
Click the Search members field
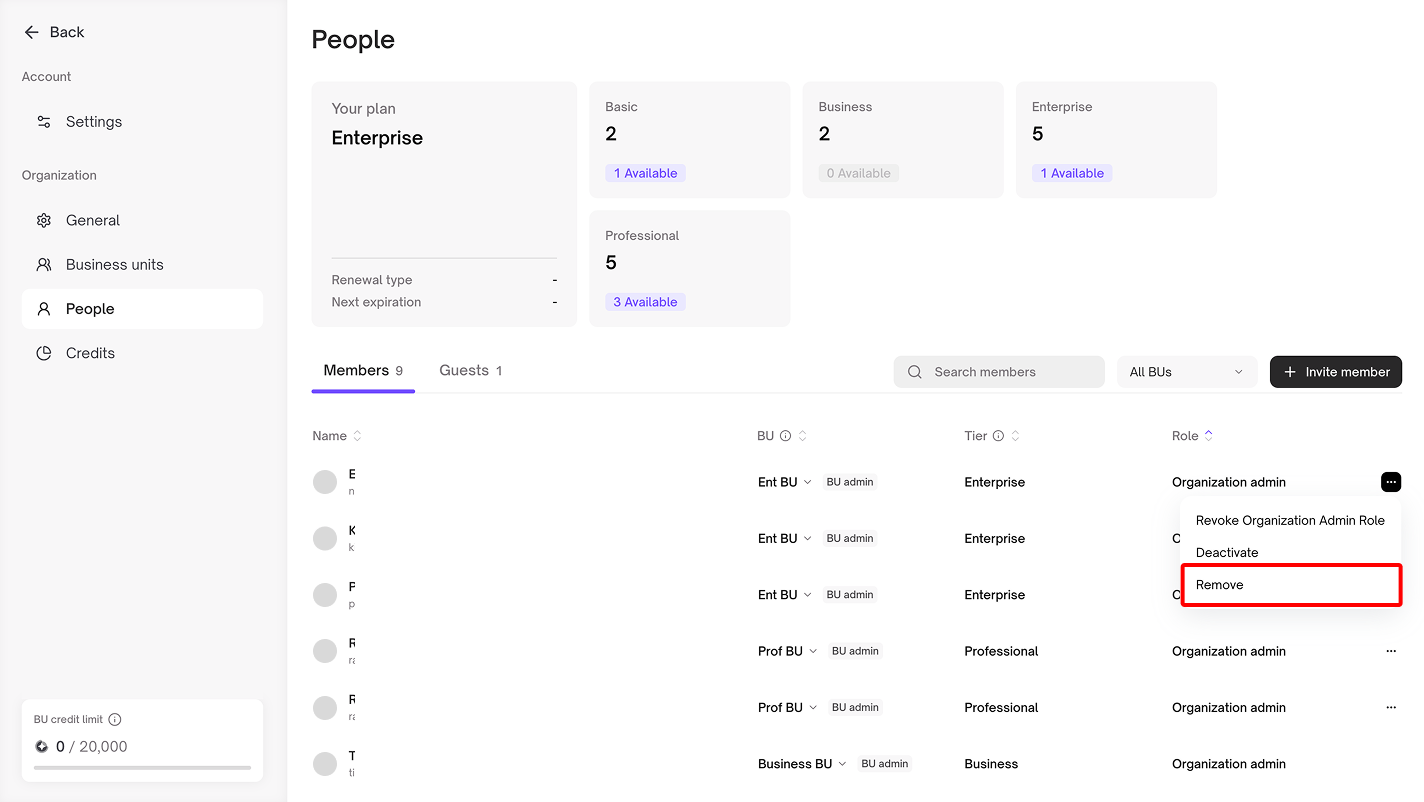999,372
